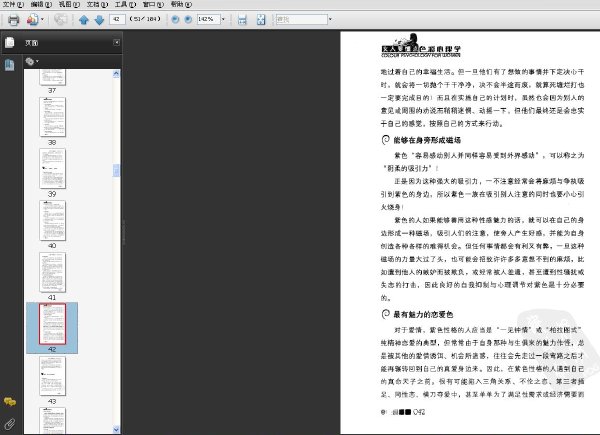
Task: Open the Attachments paperclip panel icon
Action: [10, 424]
